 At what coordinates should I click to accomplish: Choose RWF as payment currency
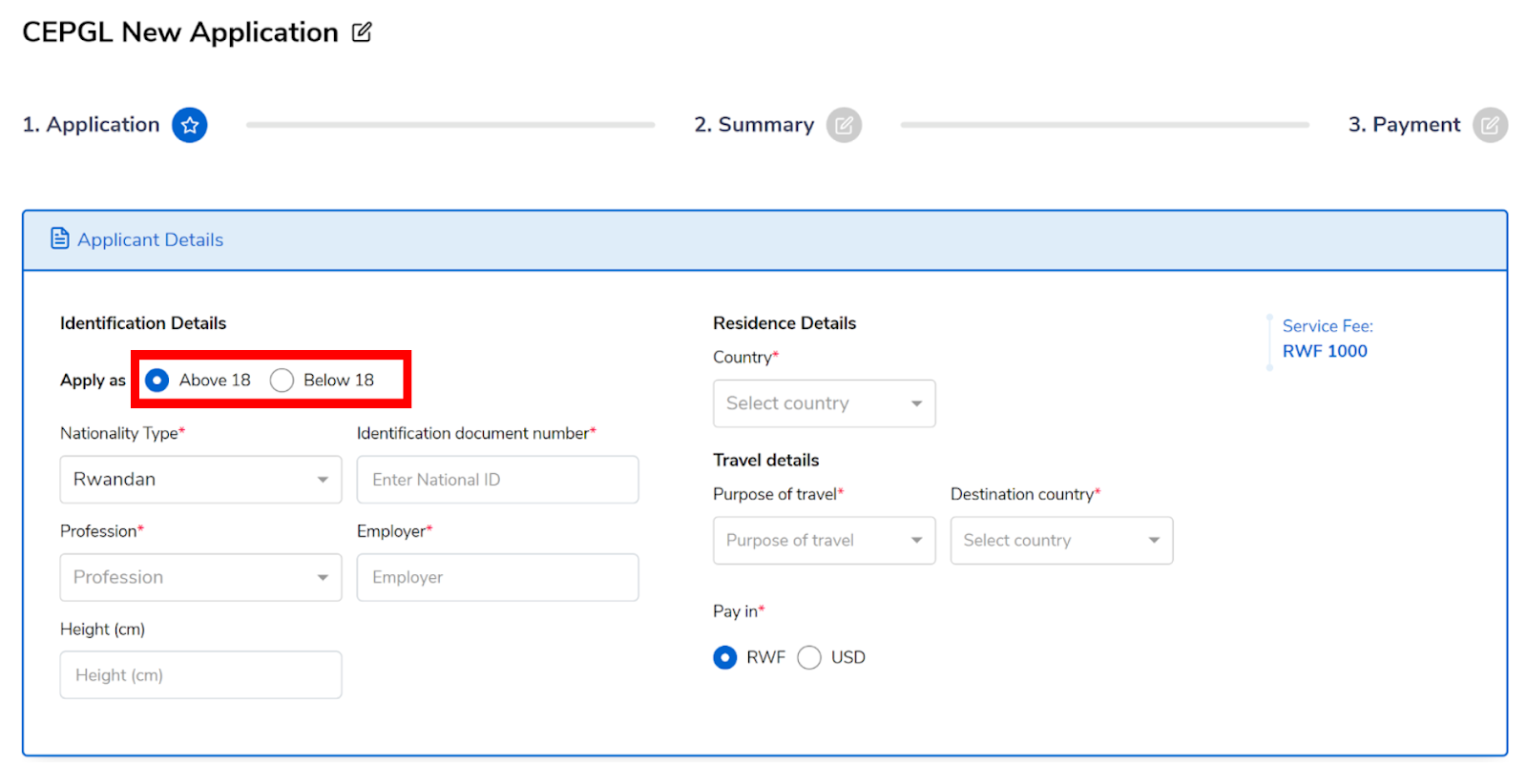[x=725, y=657]
